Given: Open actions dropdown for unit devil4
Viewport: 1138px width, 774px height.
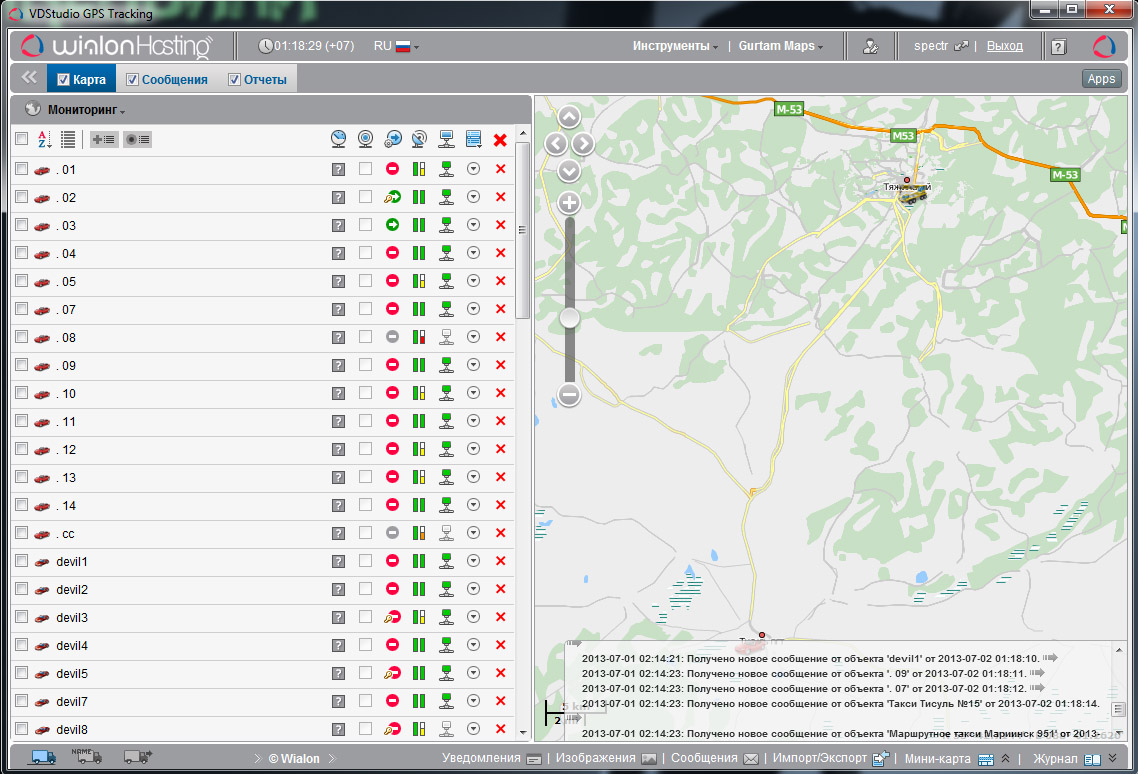Looking at the screenshot, I should [473, 645].
